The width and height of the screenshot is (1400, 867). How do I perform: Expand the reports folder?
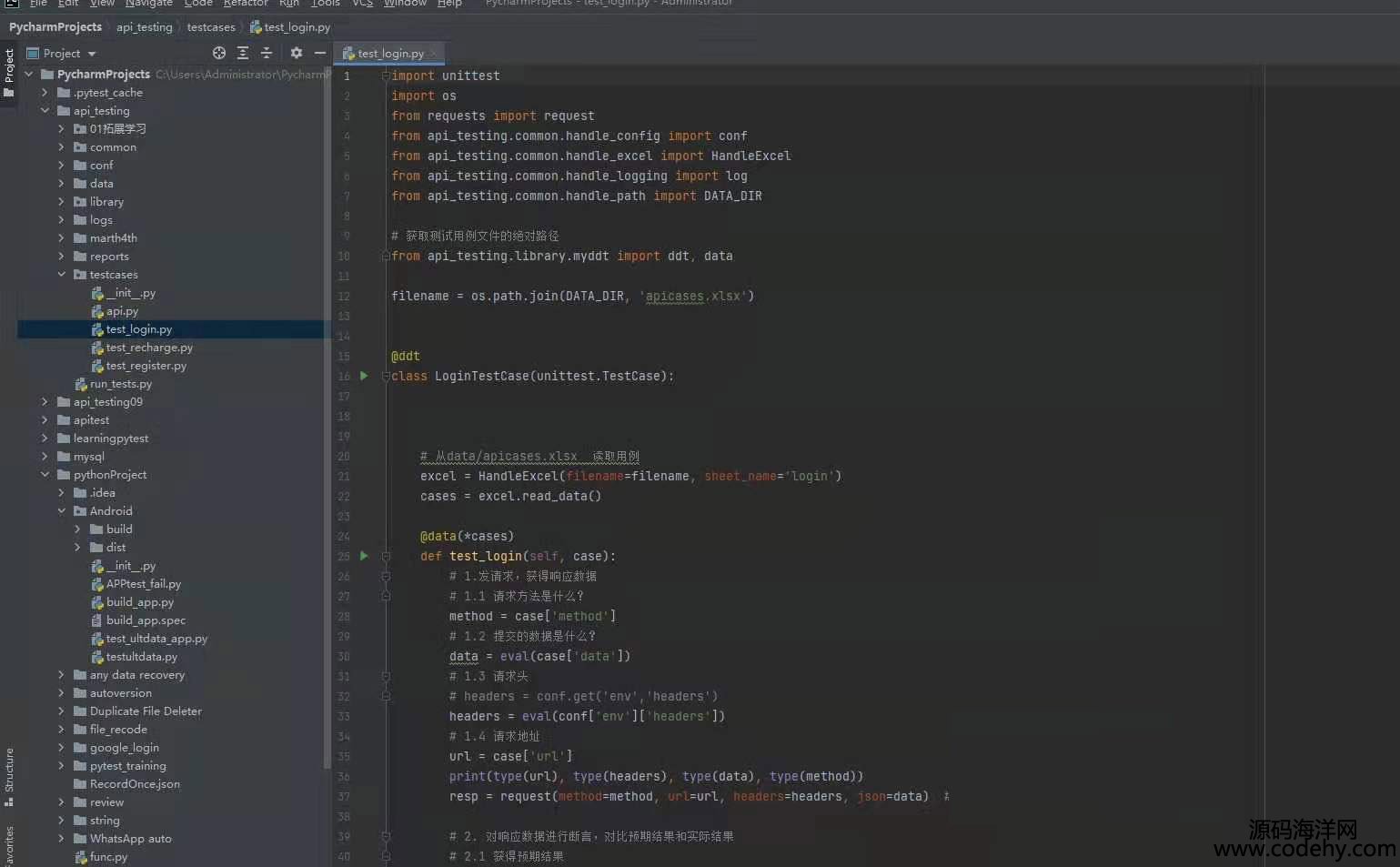click(61, 257)
